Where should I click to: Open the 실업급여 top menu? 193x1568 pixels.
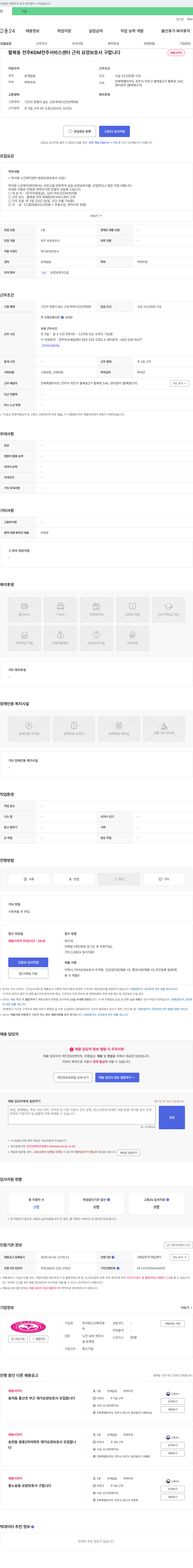click(x=96, y=31)
